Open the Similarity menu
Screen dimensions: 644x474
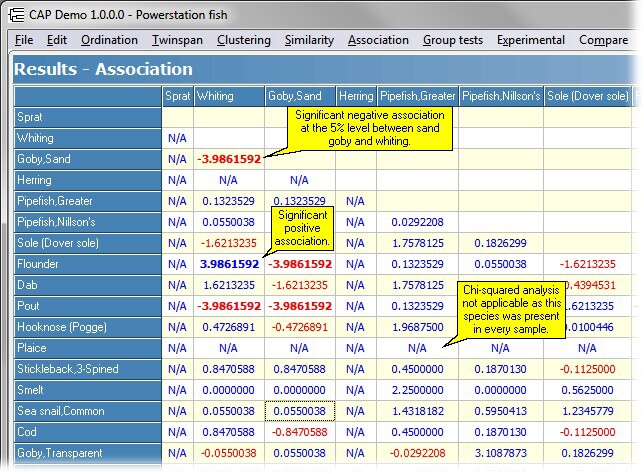click(x=309, y=40)
